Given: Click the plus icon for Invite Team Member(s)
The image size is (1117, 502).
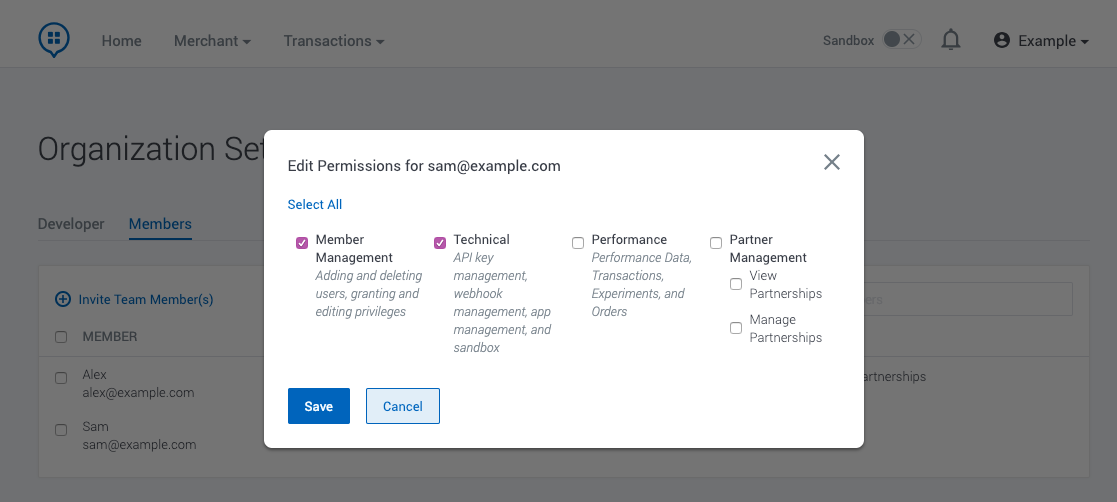Looking at the screenshot, I should tap(63, 299).
